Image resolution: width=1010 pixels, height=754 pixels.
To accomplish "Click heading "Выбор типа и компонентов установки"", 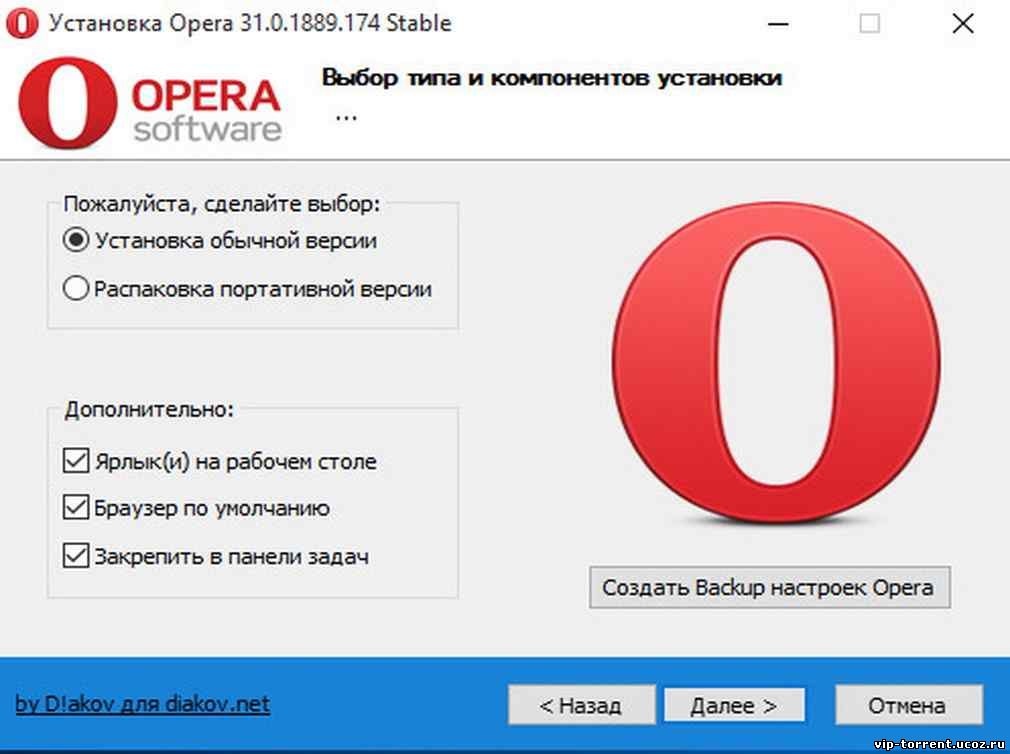I will point(551,78).
